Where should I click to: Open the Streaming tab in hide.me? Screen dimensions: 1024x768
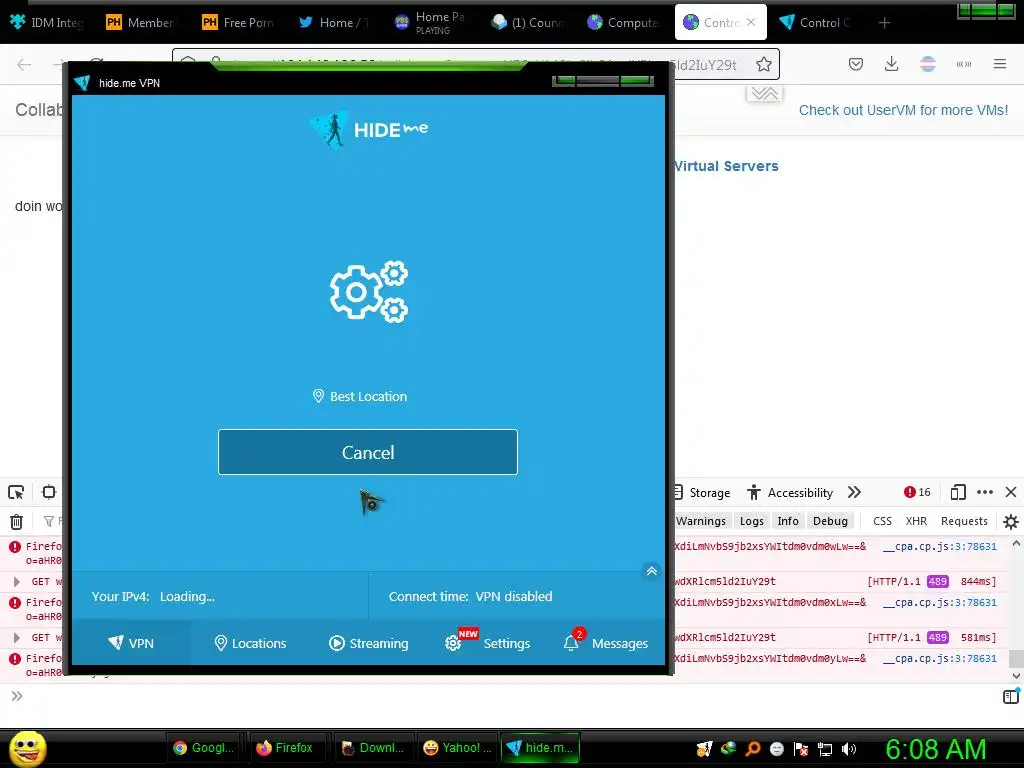(368, 643)
